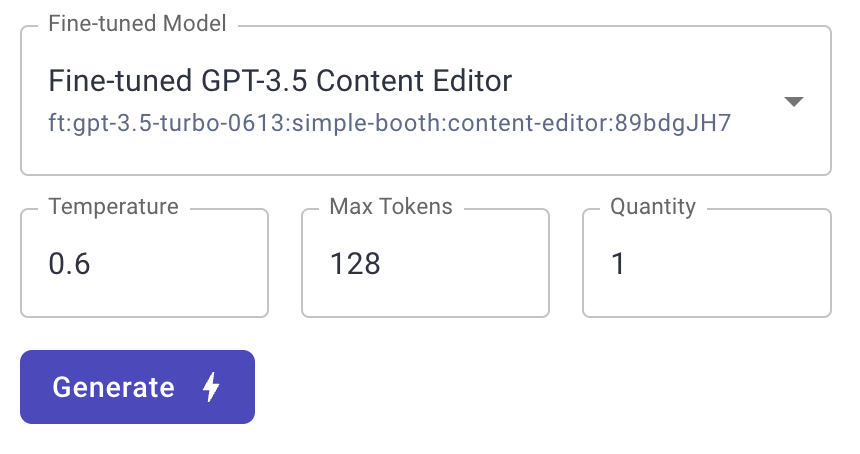Click the Max Tokens field label
860x454 pixels.
391,207
